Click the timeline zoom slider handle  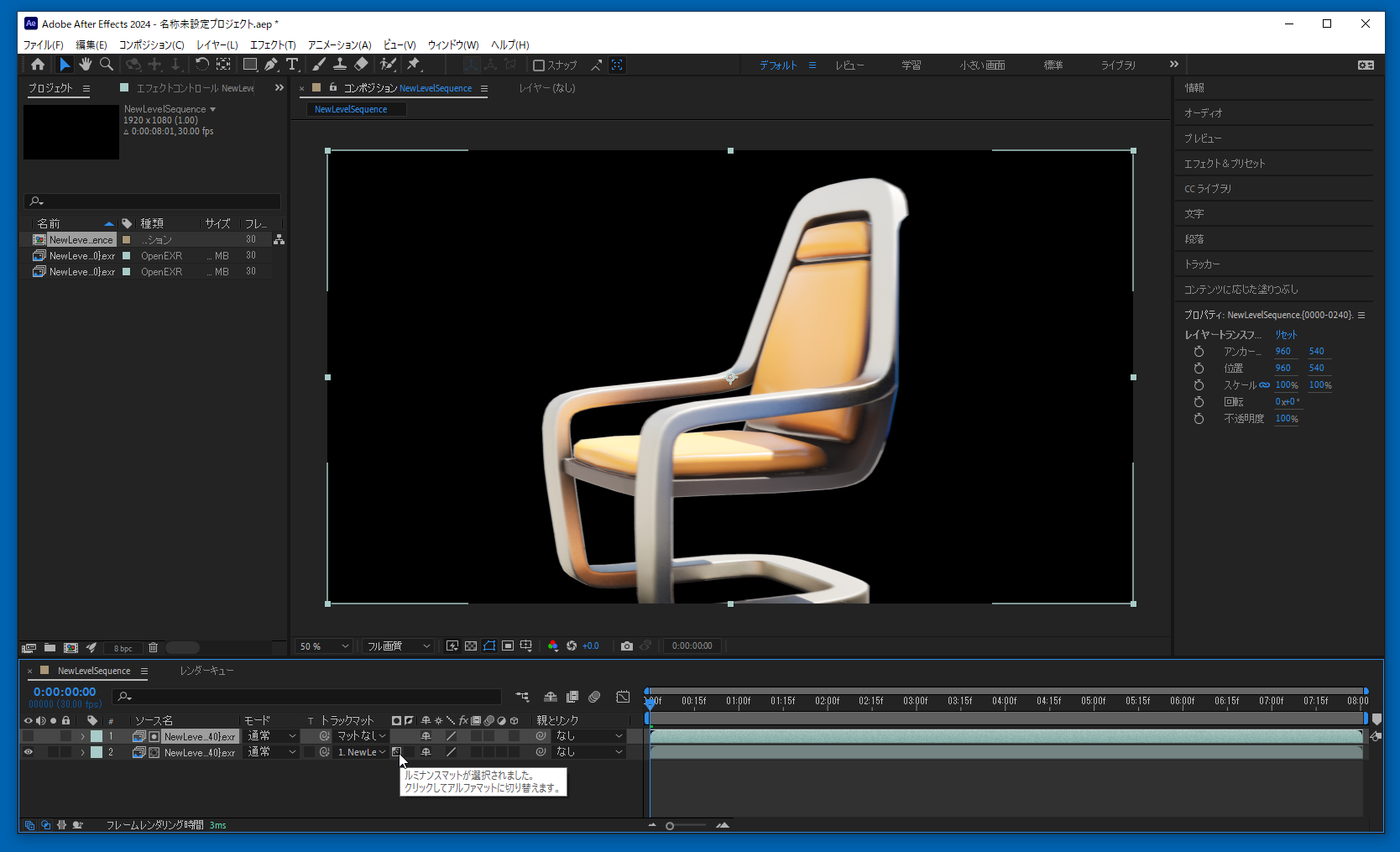point(670,826)
